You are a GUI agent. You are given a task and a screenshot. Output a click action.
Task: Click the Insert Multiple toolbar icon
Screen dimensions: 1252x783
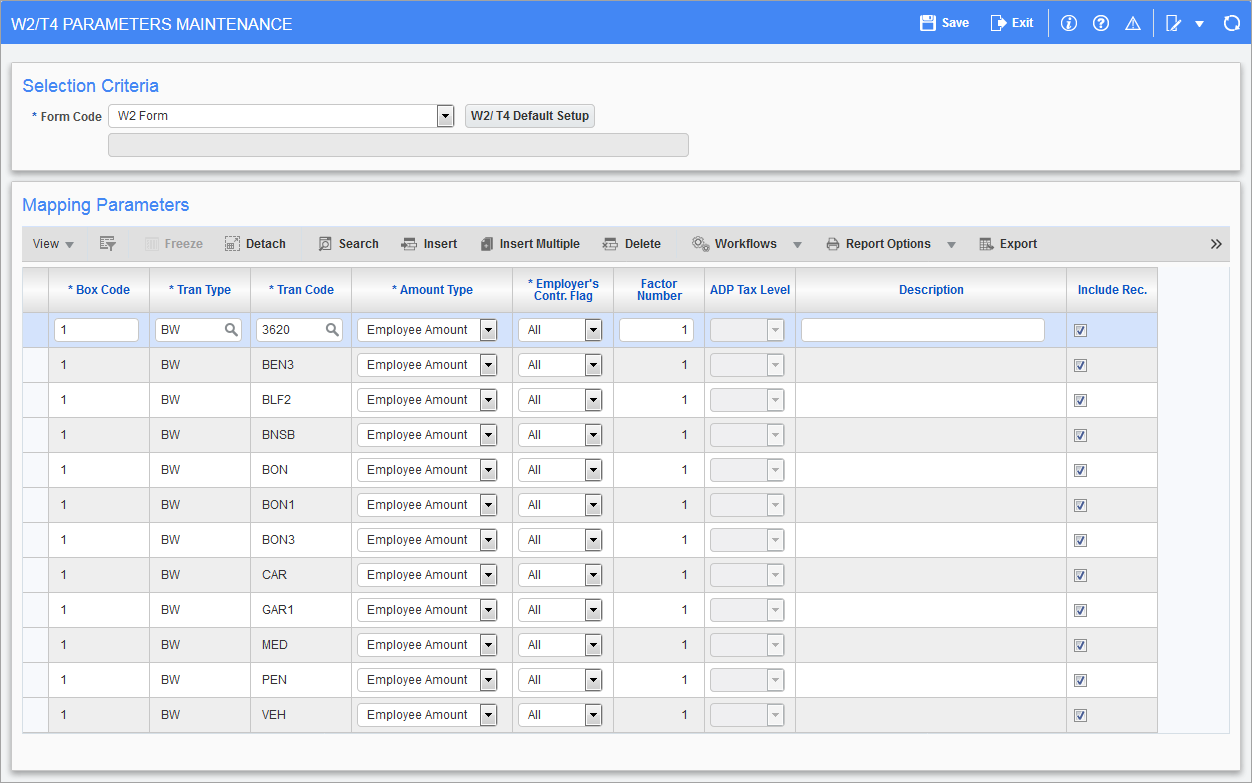click(487, 244)
